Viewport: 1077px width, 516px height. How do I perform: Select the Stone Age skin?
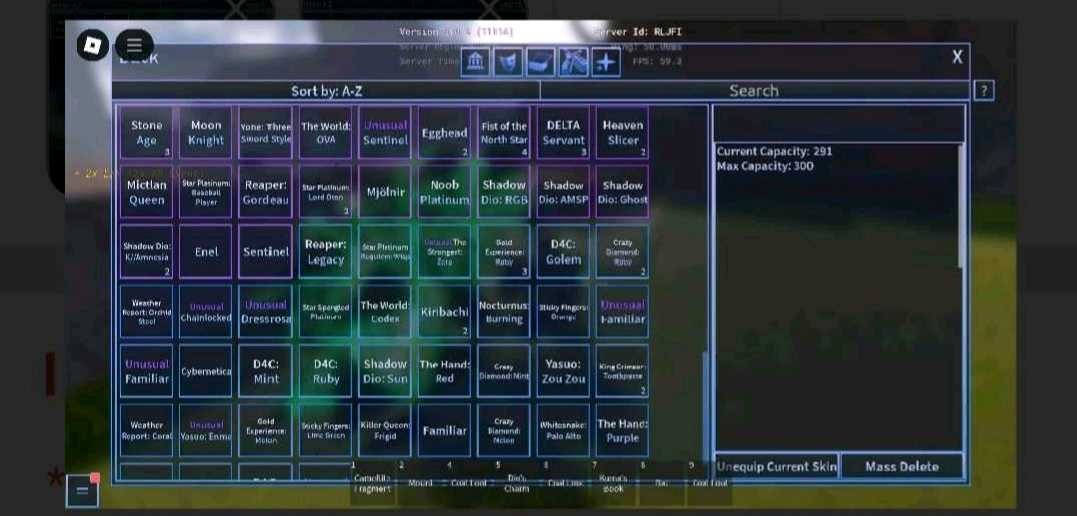146,133
